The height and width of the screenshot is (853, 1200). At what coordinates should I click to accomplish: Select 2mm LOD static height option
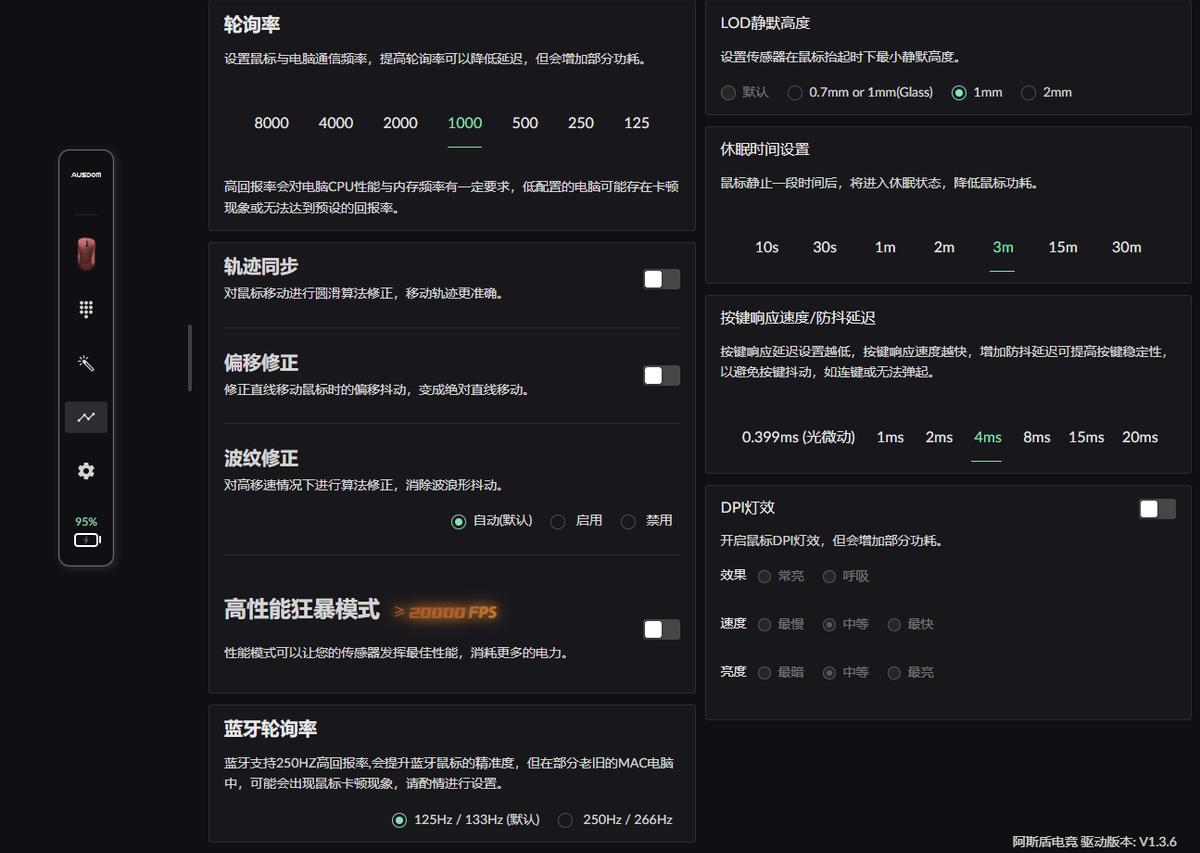point(1029,92)
